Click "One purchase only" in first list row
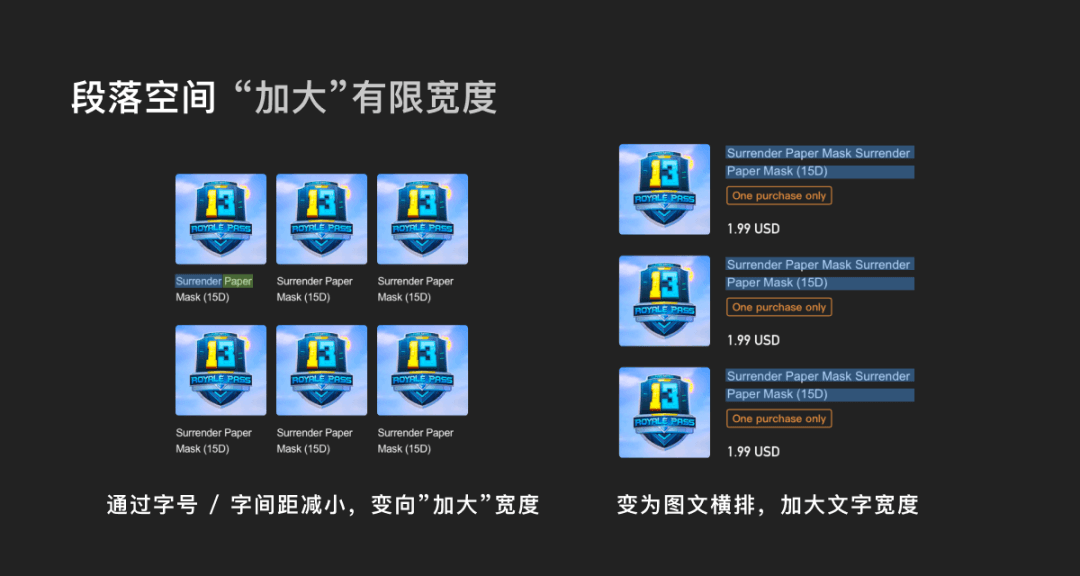1080x576 pixels. tap(779, 196)
